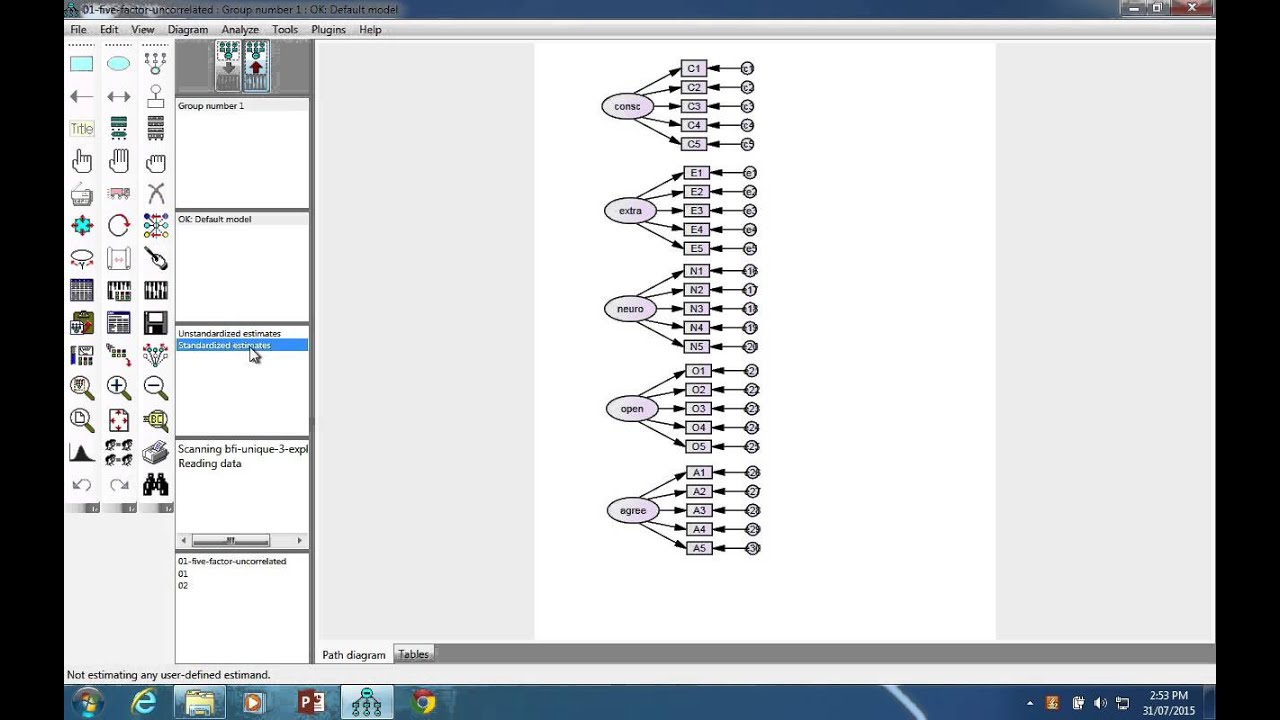Switch to input path diagram view
The image size is (1280, 720).
tap(228, 66)
